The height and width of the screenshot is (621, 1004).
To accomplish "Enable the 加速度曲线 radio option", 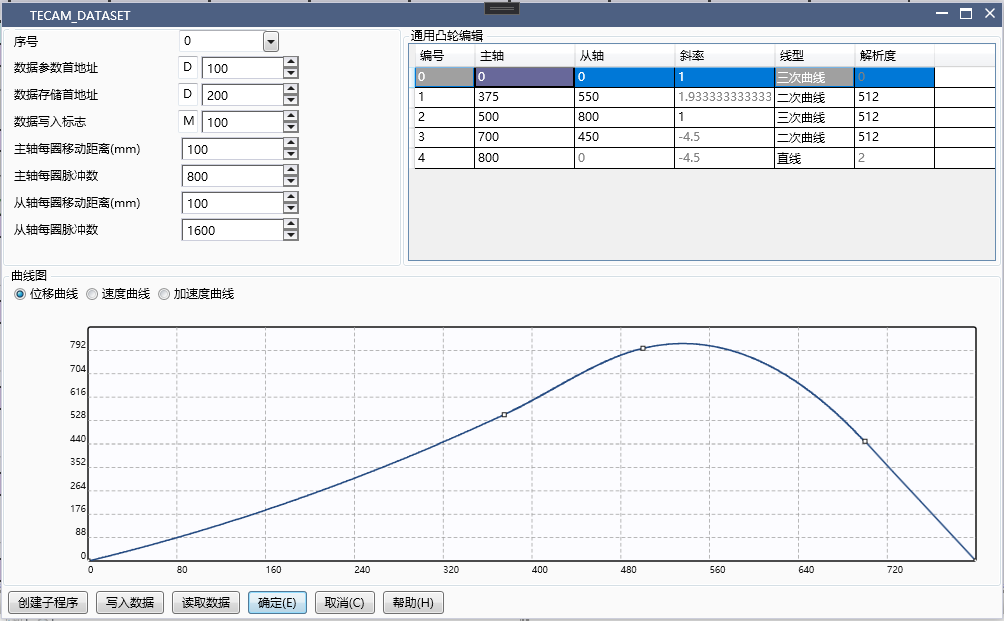I will click(164, 294).
